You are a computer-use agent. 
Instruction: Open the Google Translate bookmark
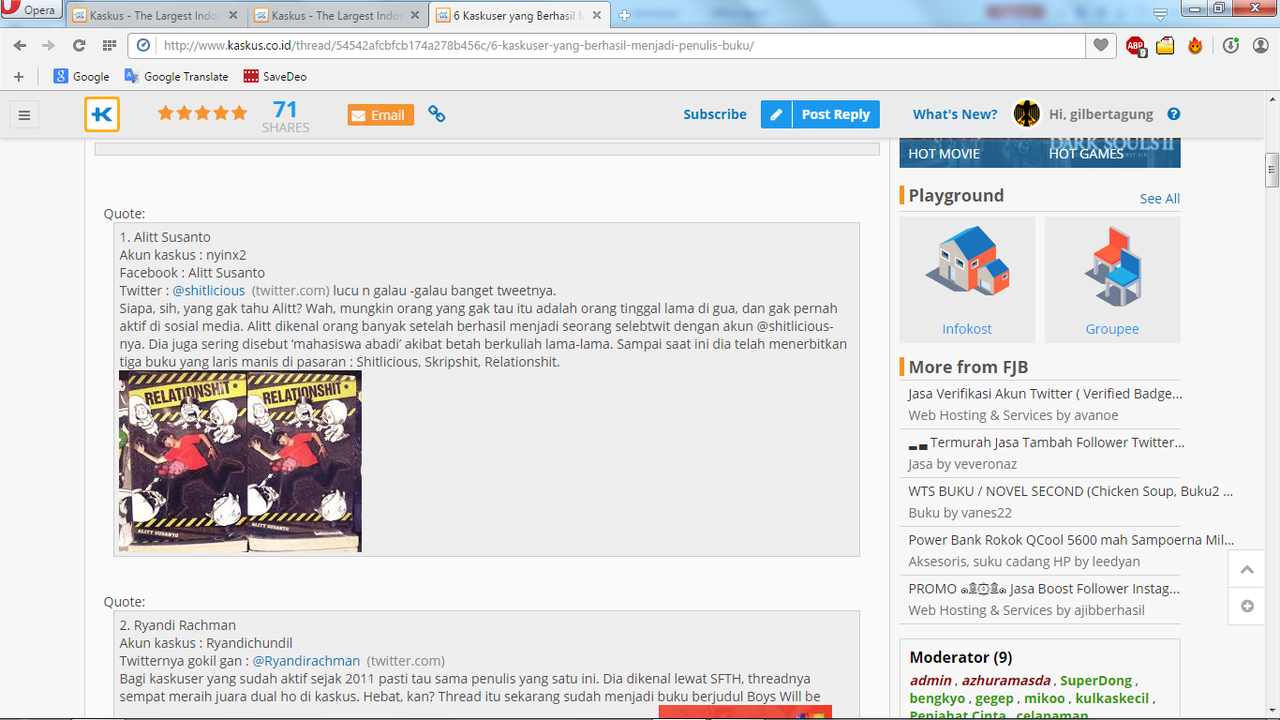pos(176,76)
